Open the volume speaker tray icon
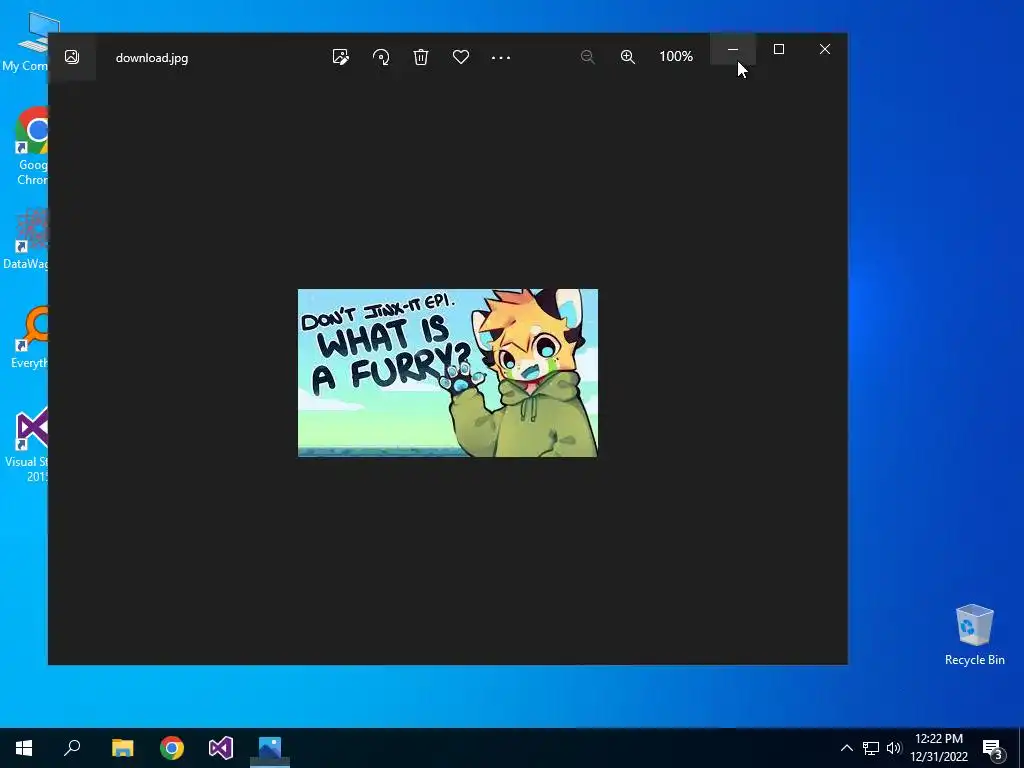1024x768 pixels. click(x=894, y=748)
